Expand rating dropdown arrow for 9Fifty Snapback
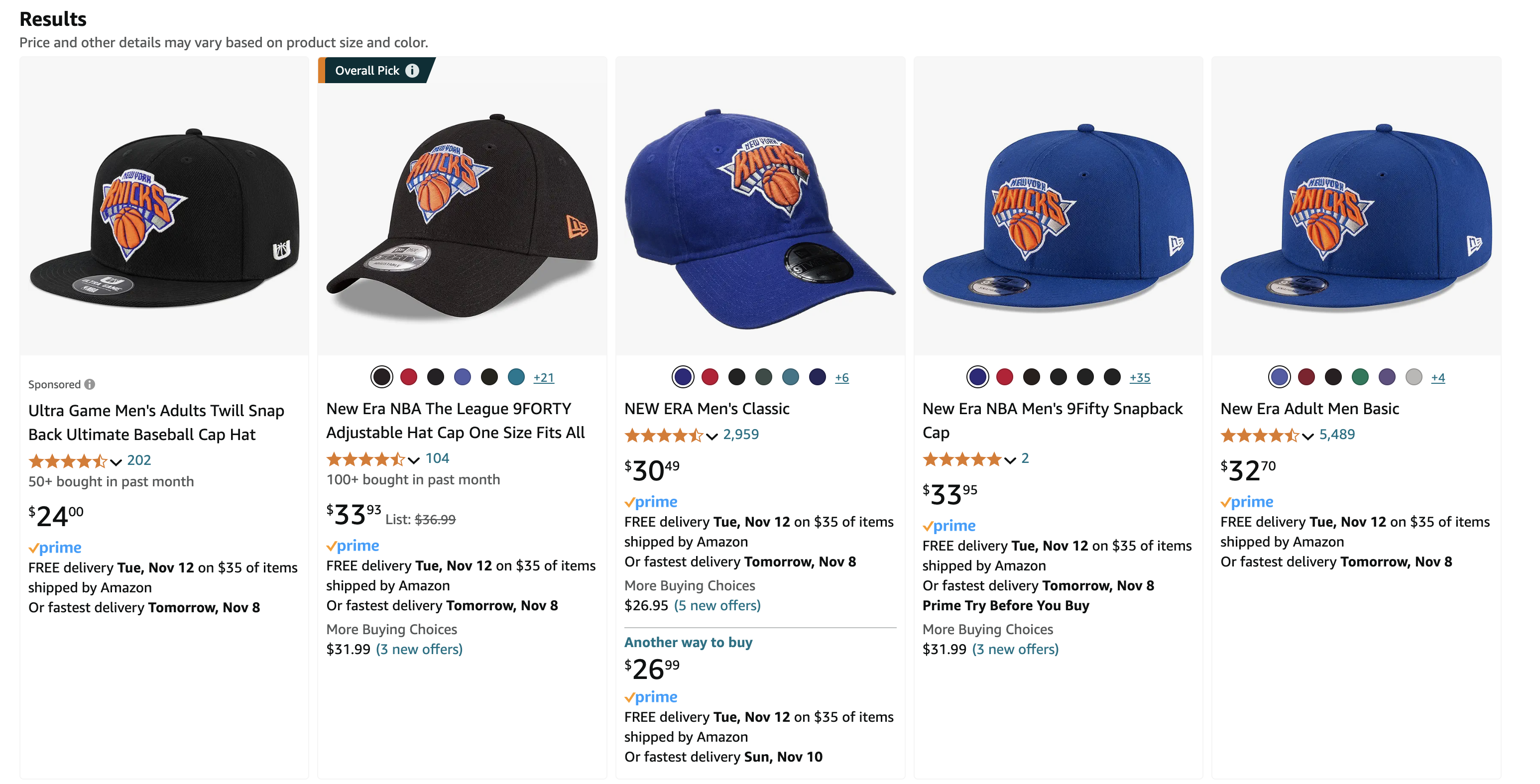This screenshot has width=1540, height=784. click(1010, 459)
